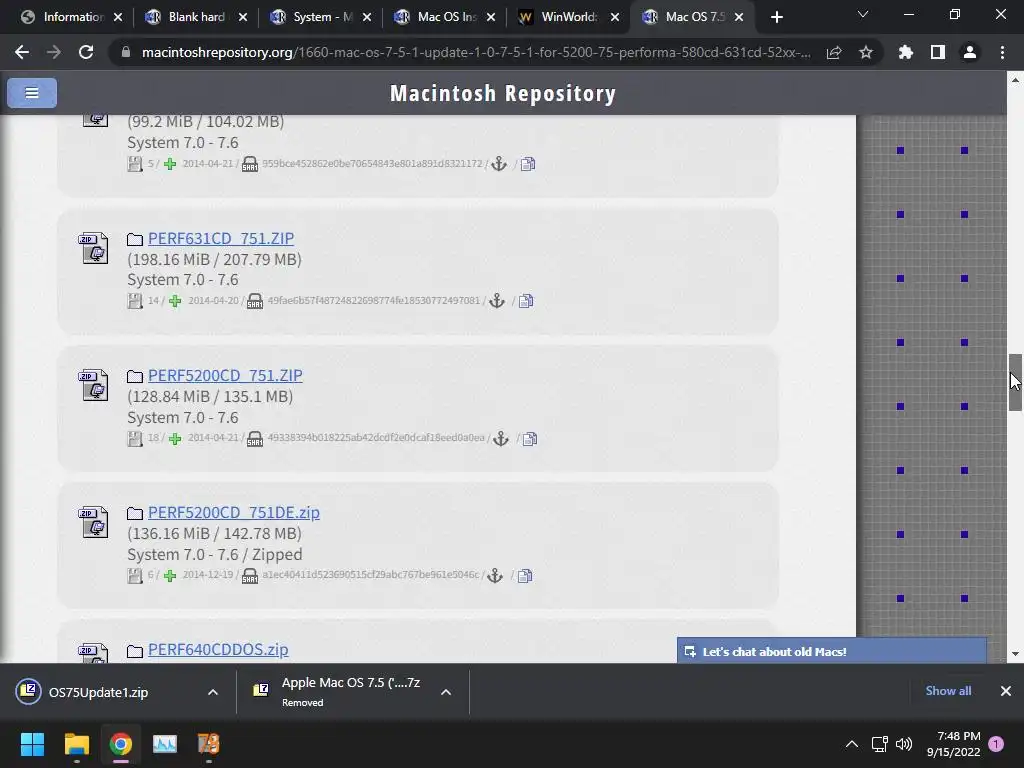Image resolution: width=1024 pixels, height=768 pixels.
Task: Click the green plus icon in PERF5200CD_751DE.zip row
Action: click(x=170, y=575)
